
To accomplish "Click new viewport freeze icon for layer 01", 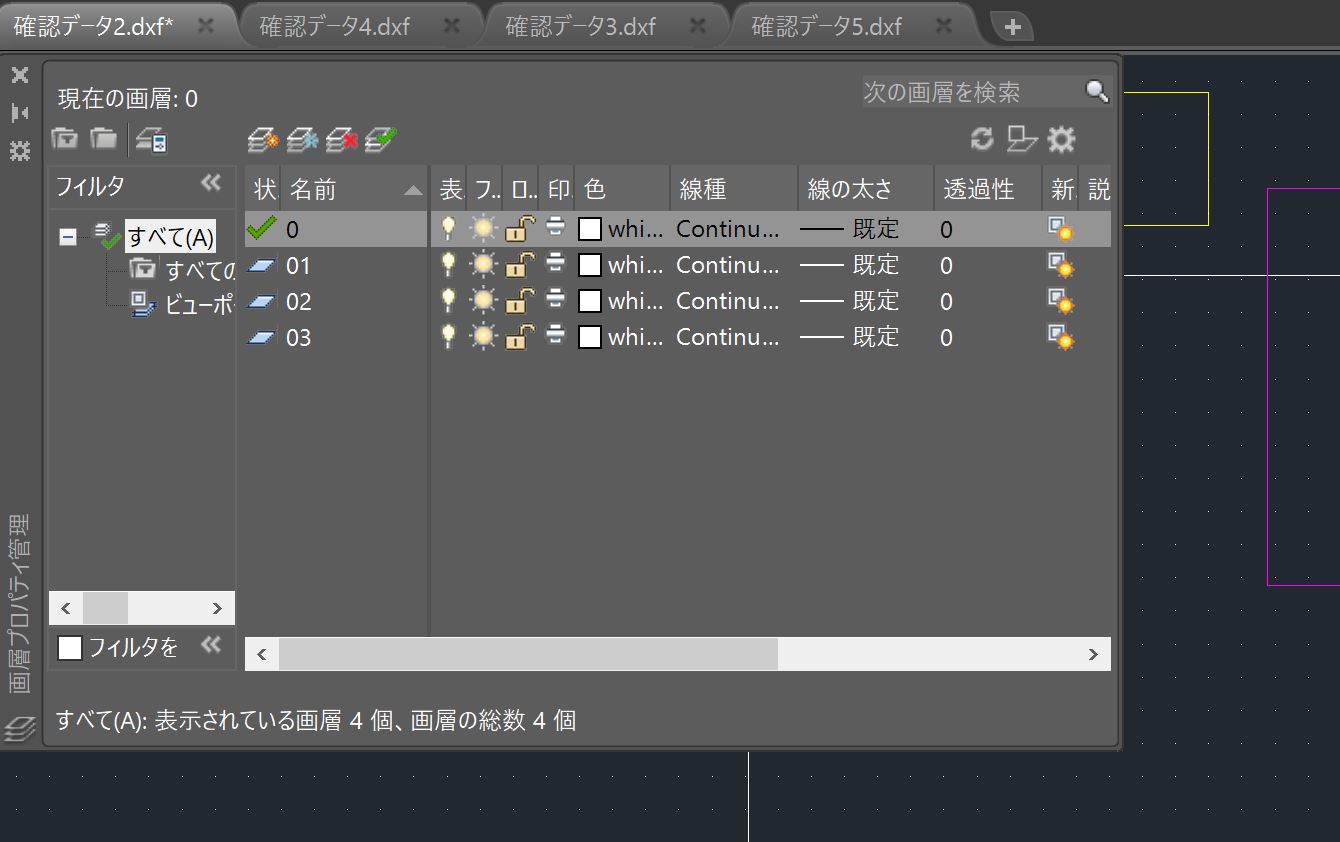I will point(1060,266).
